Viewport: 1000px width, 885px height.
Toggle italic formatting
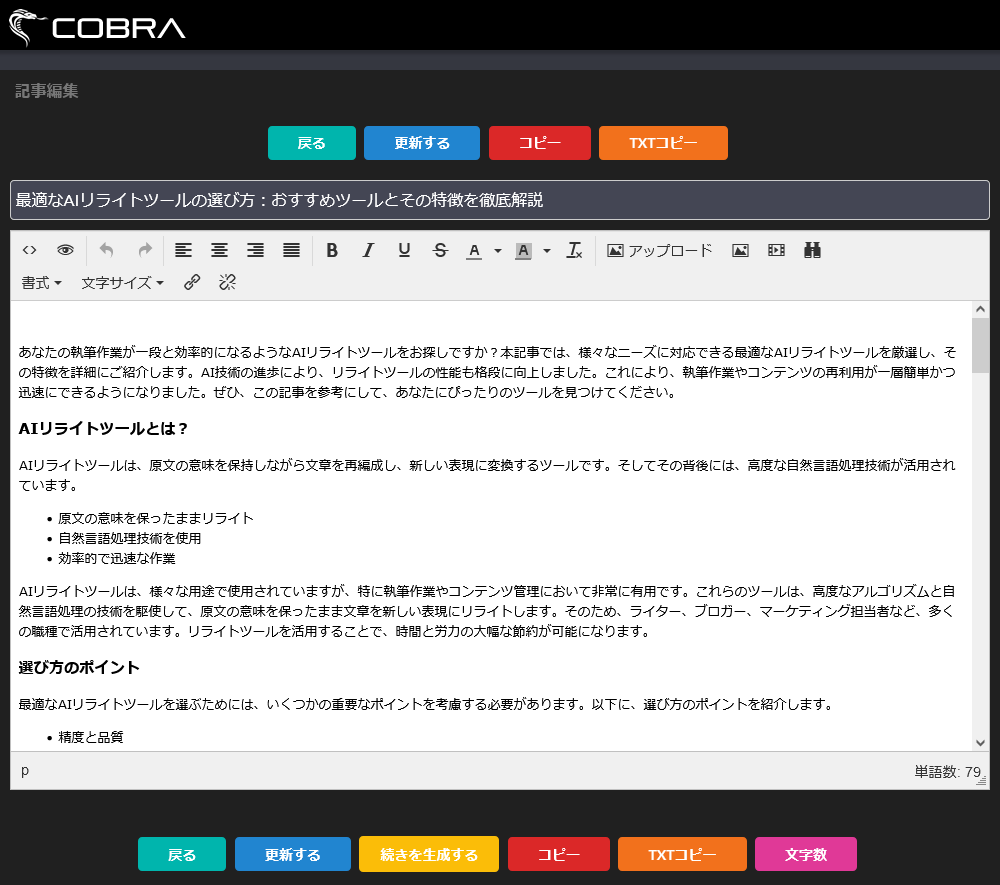tap(368, 250)
